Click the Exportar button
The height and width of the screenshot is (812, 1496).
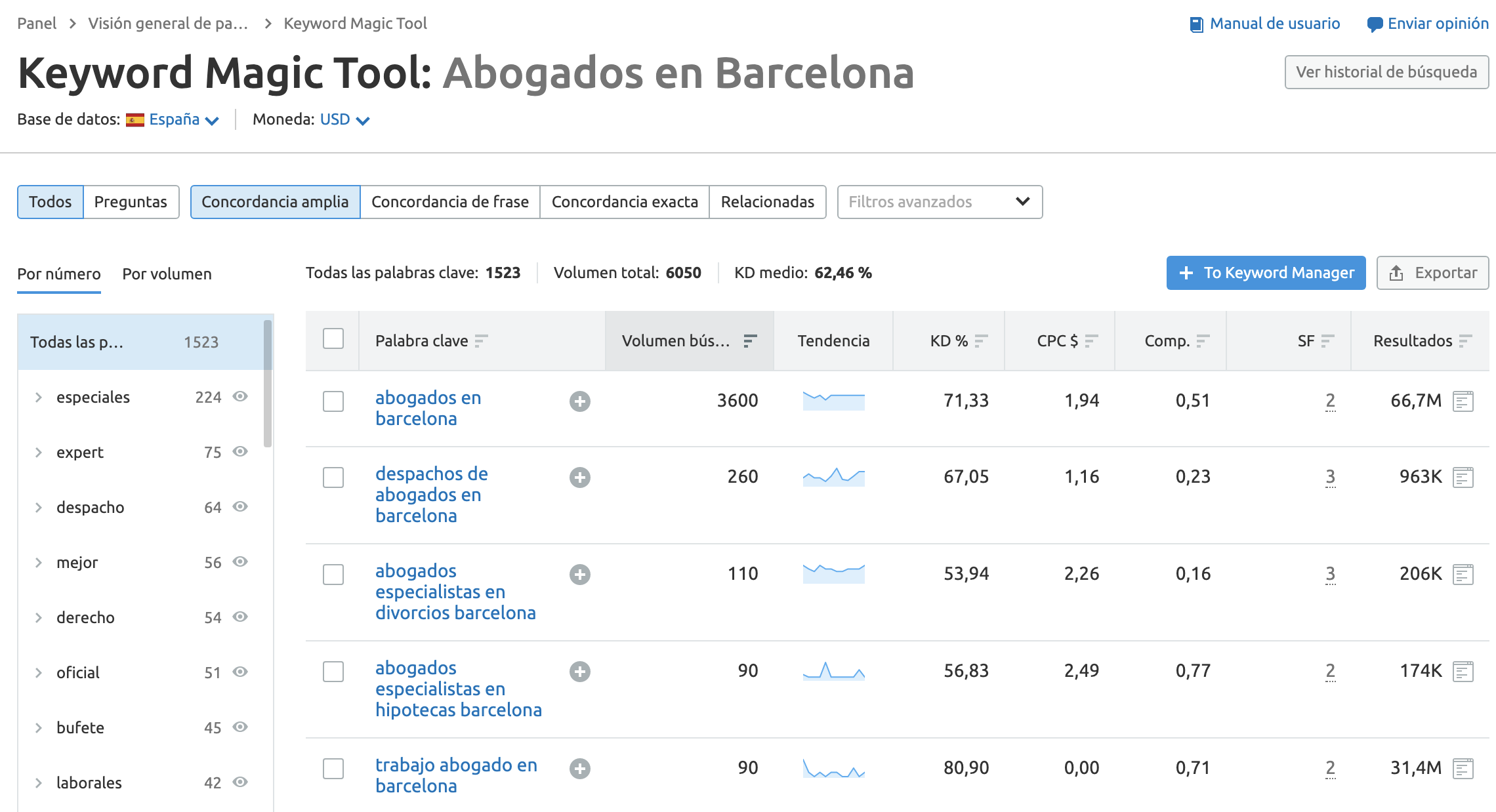(x=1433, y=273)
